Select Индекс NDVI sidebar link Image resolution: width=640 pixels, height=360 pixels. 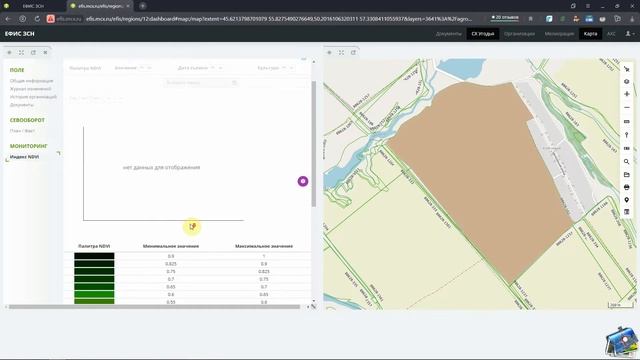point(24,157)
